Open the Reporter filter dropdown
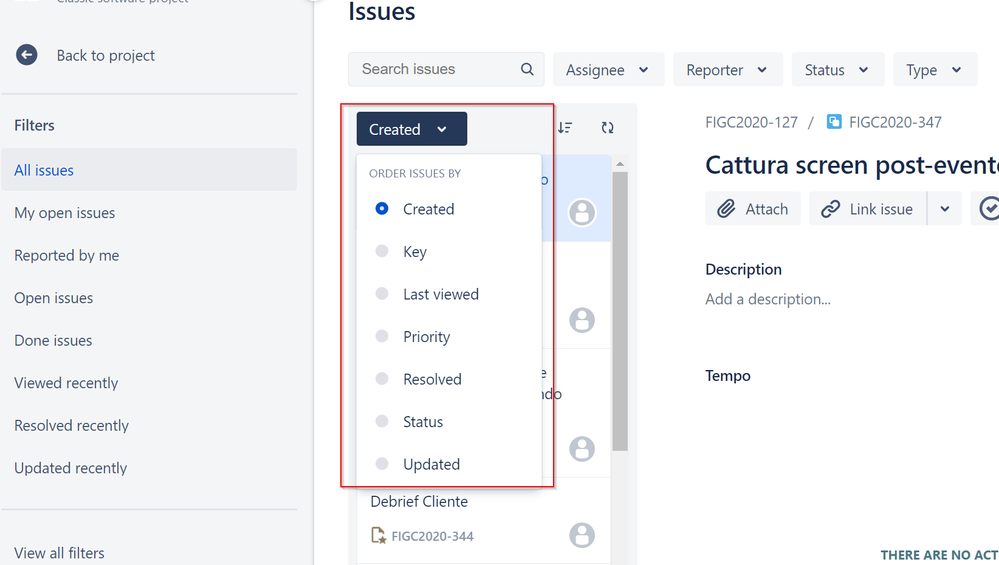This screenshot has height=565, width=999. [x=727, y=69]
